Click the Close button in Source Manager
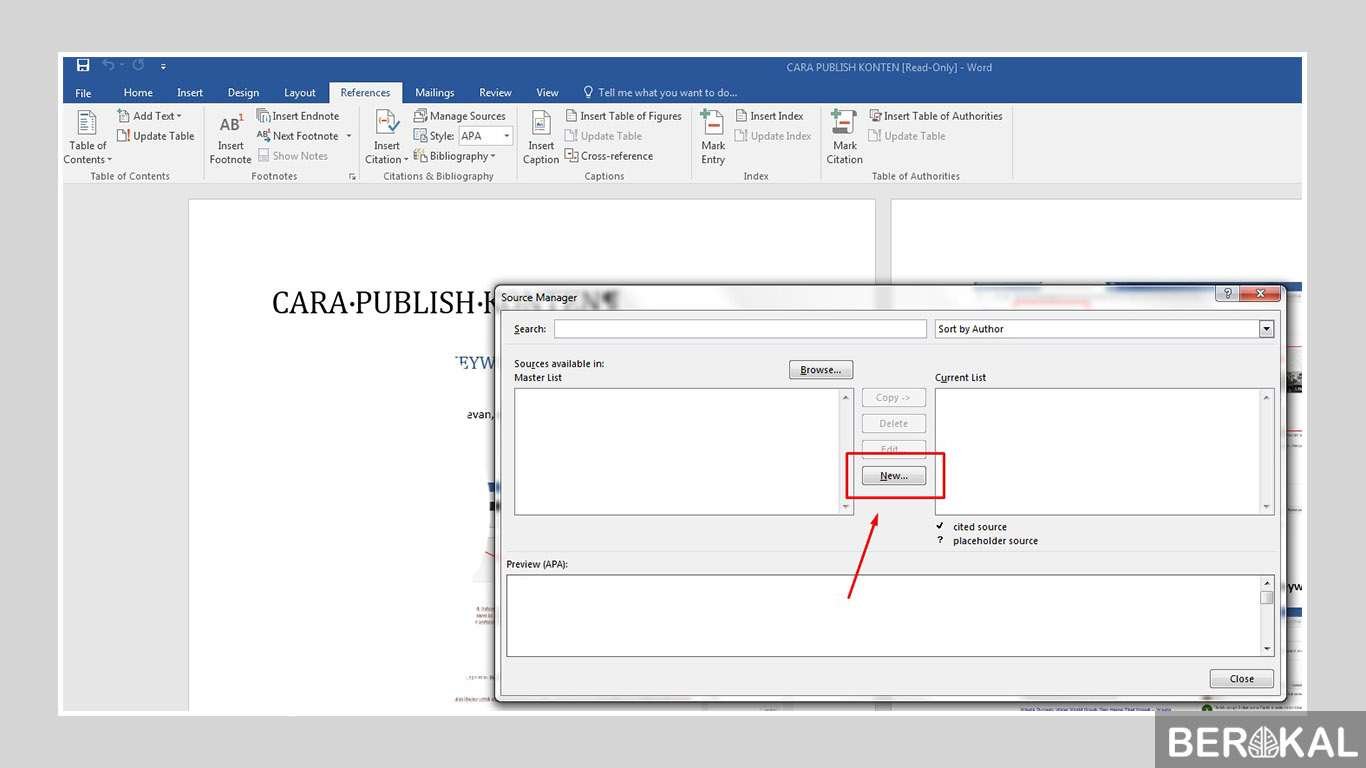 click(1242, 679)
